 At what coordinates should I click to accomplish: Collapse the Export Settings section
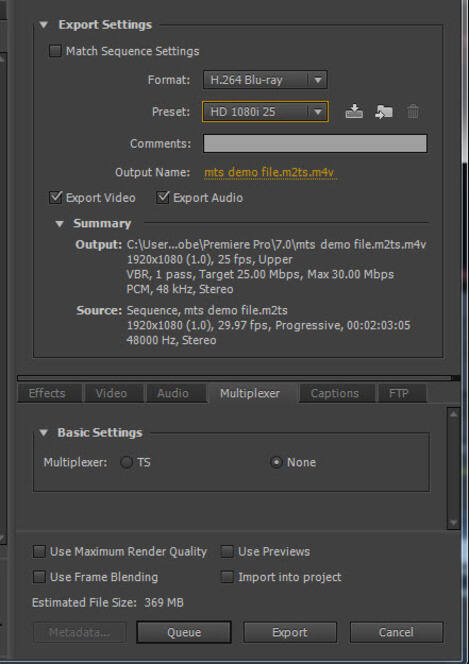[44, 25]
